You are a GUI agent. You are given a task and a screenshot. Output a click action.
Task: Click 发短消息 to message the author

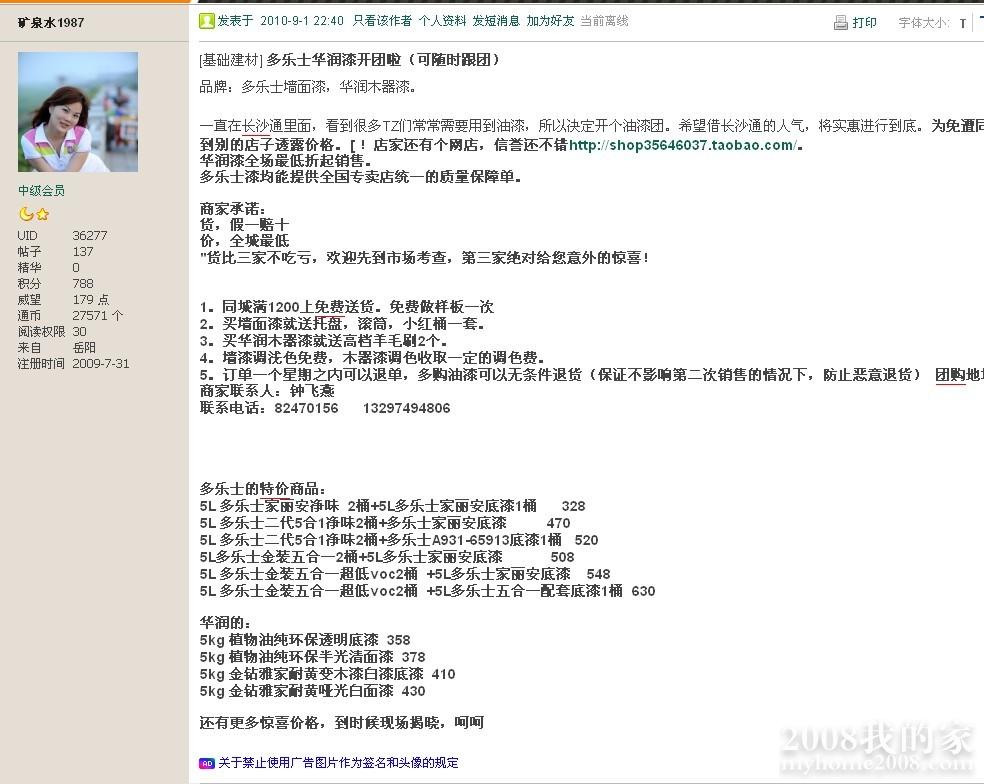click(x=496, y=21)
